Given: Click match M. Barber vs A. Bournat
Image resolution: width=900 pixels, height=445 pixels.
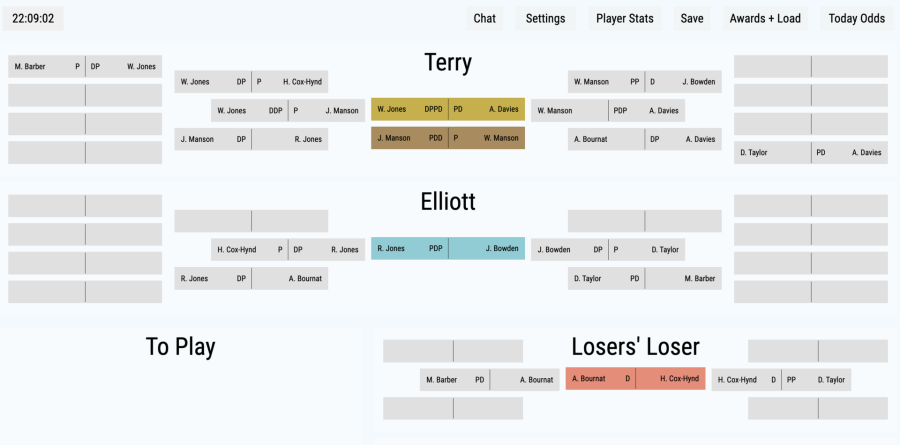Looking at the screenshot, I should [490, 380].
